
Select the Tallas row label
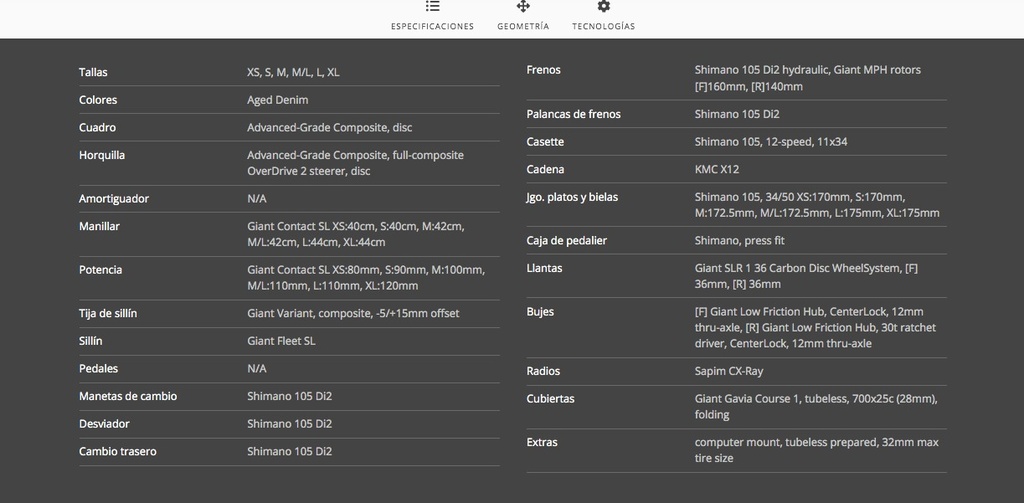tap(93, 73)
